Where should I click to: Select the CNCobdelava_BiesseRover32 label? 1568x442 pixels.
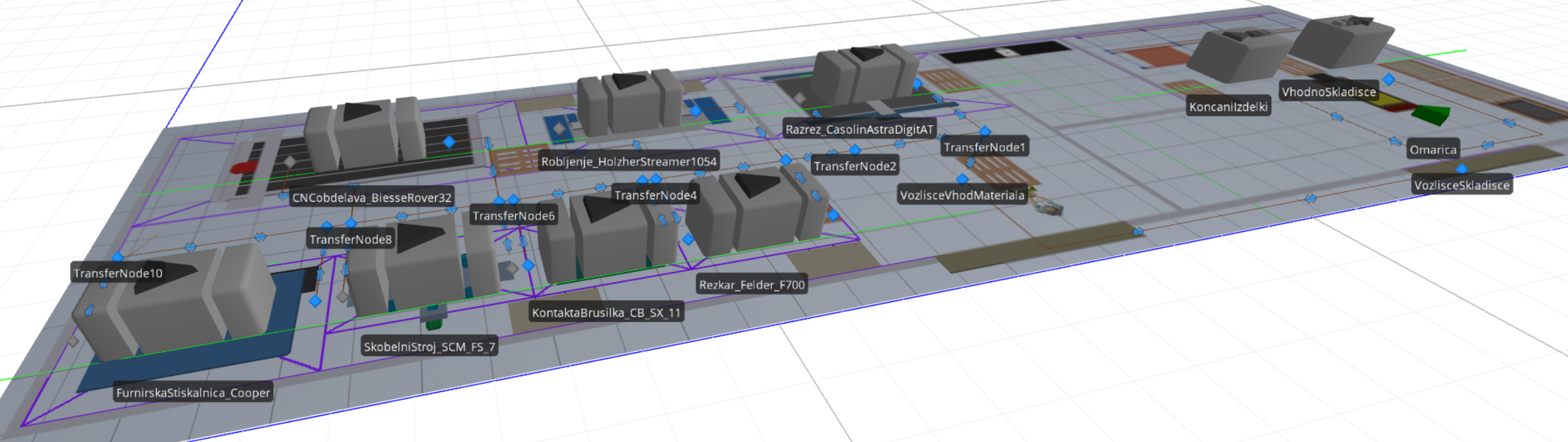point(372,198)
